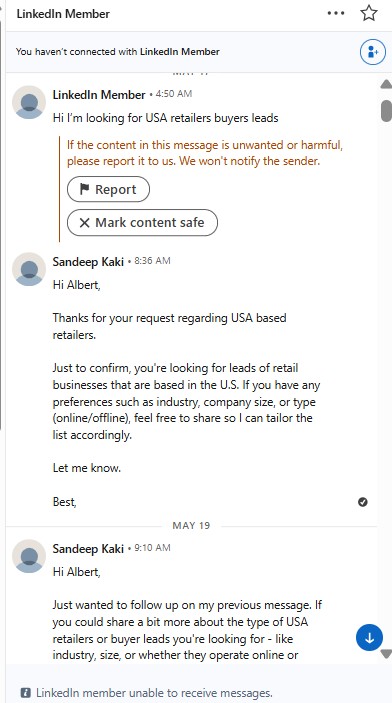Click the message delivered checkmark icon
Screen dimensions: 392x703
pyautogui.click(x=363, y=502)
